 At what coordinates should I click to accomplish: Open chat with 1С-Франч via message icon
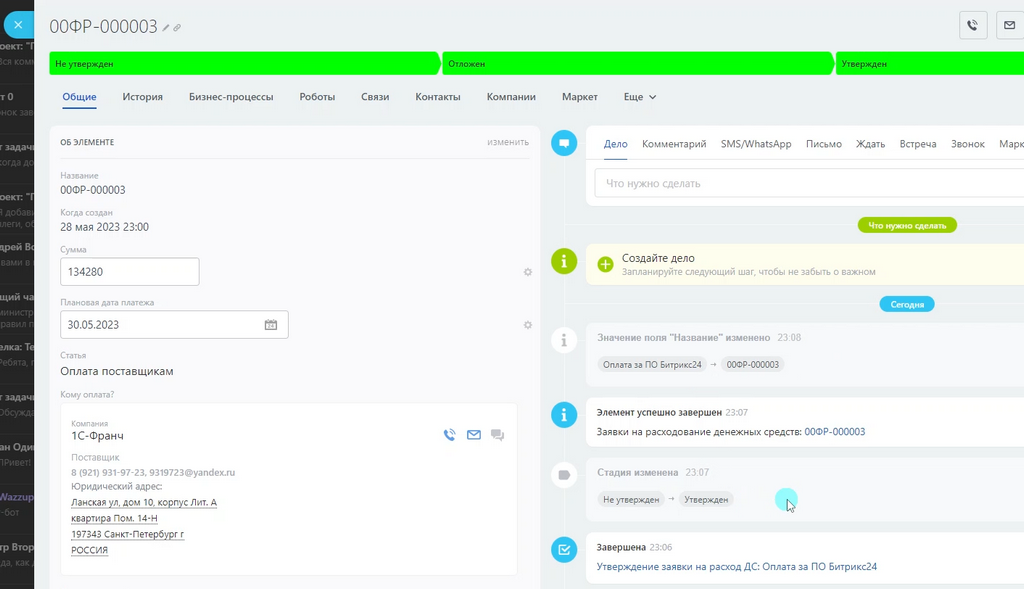pyautogui.click(x=497, y=435)
